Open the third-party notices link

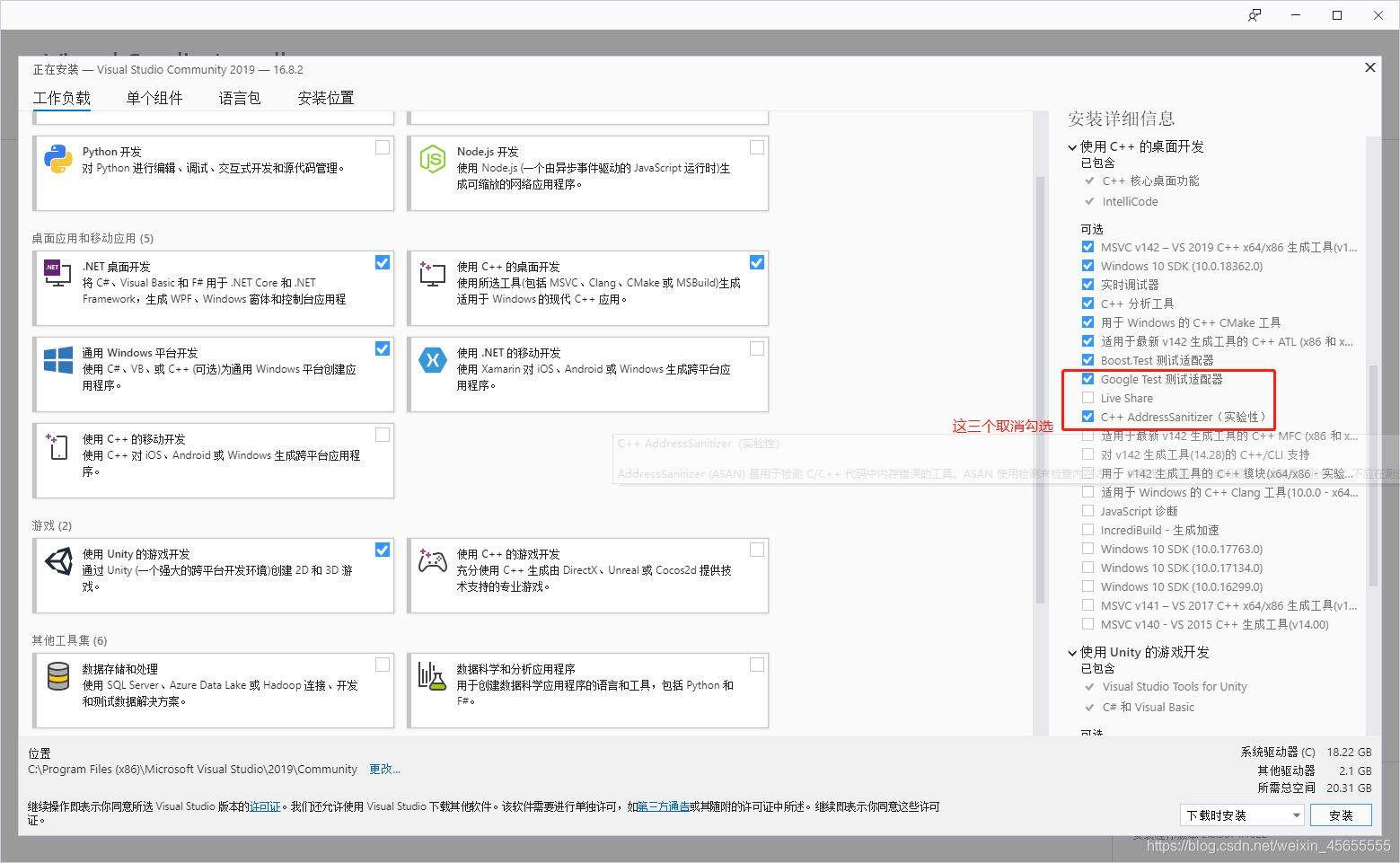(x=664, y=806)
